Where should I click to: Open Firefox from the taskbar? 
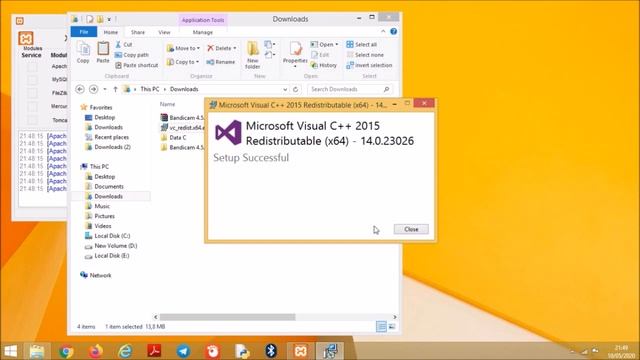point(96,351)
